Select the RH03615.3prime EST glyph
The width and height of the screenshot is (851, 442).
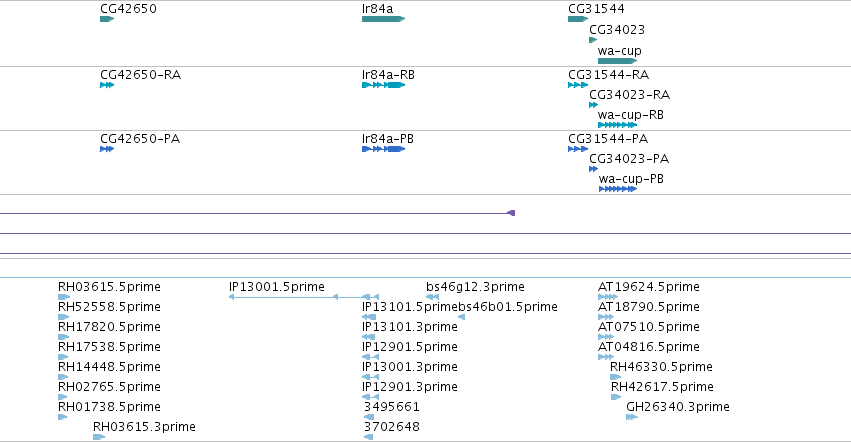[99, 437]
